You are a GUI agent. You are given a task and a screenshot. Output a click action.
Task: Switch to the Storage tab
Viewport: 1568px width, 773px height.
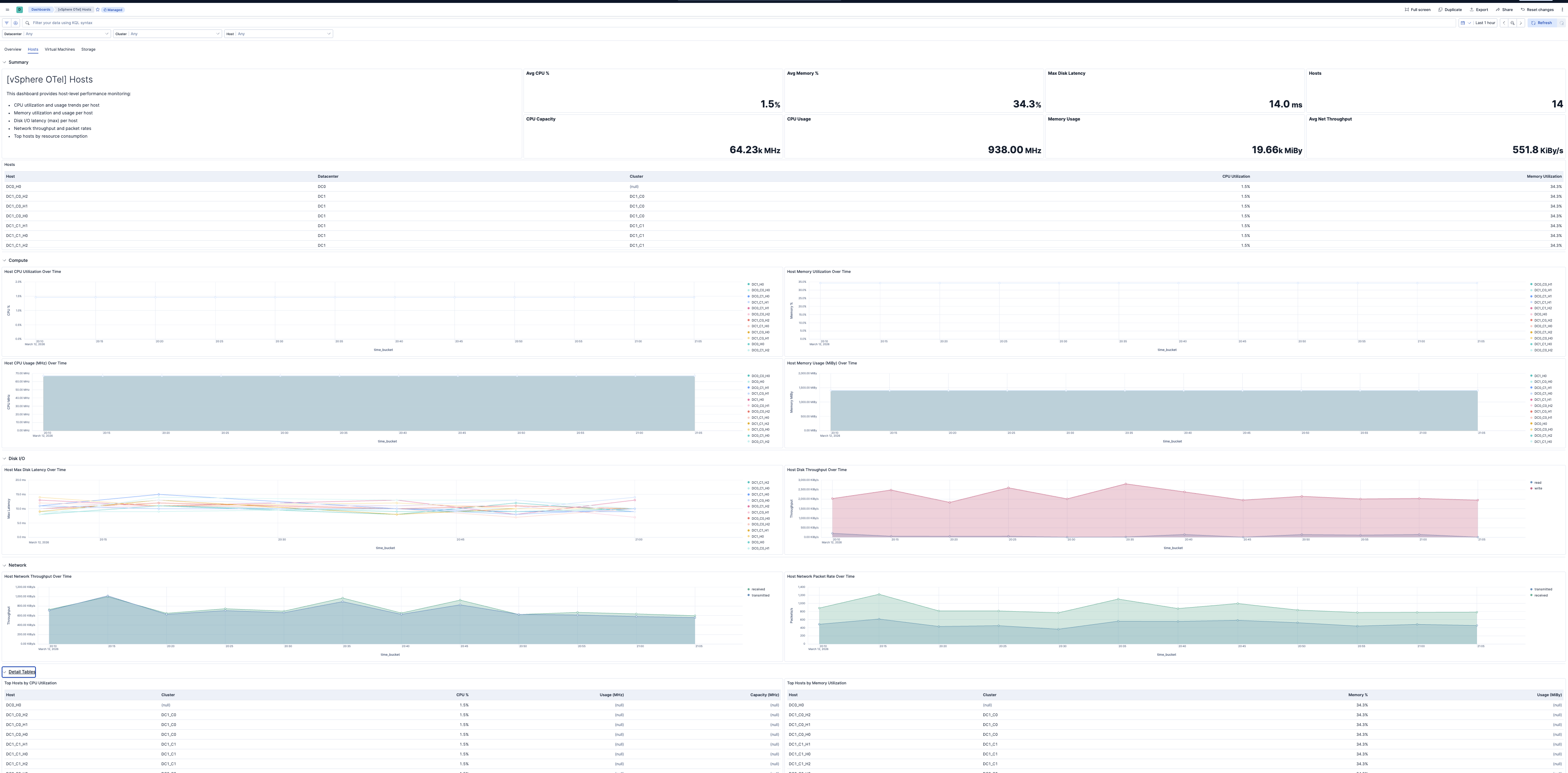pos(88,49)
